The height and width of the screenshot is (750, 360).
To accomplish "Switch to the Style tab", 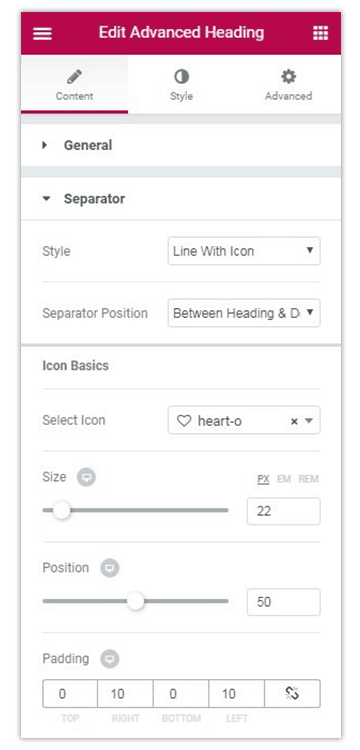I will coord(181,85).
